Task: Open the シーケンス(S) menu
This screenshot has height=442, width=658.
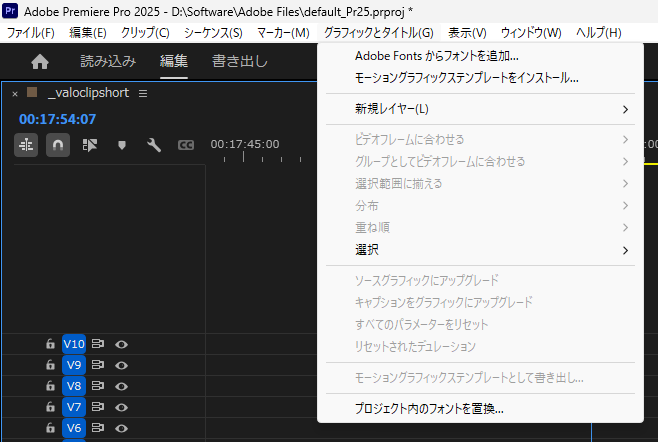Action: pyautogui.click(x=213, y=33)
